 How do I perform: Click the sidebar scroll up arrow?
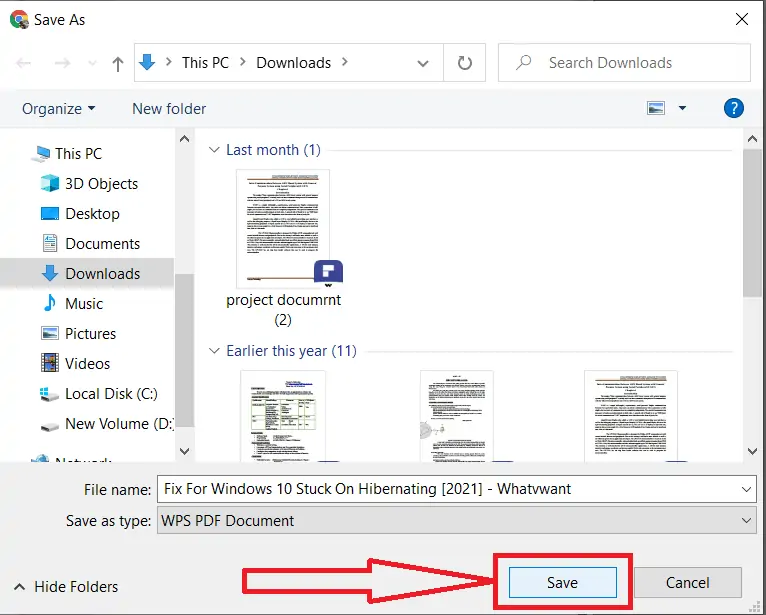pos(185,139)
